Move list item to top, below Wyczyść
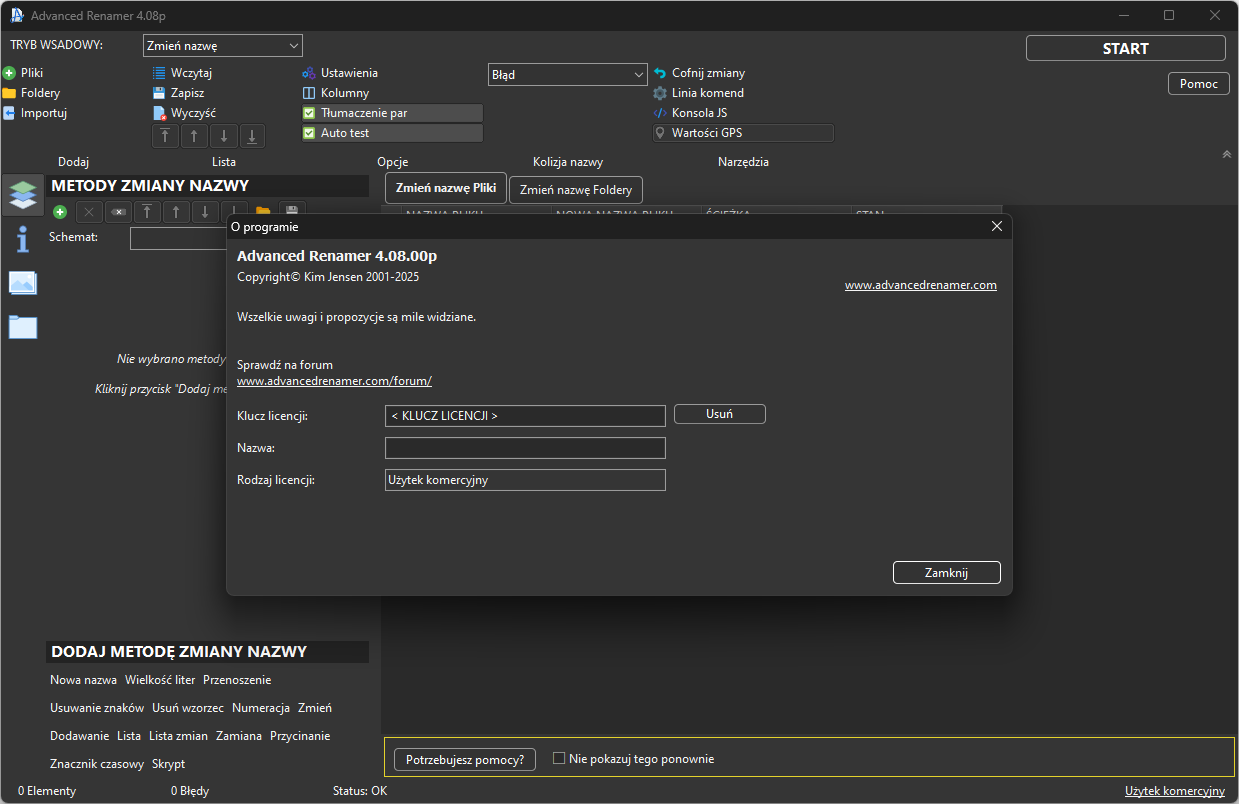The height and width of the screenshot is (804, 1239). pos(165,136)
